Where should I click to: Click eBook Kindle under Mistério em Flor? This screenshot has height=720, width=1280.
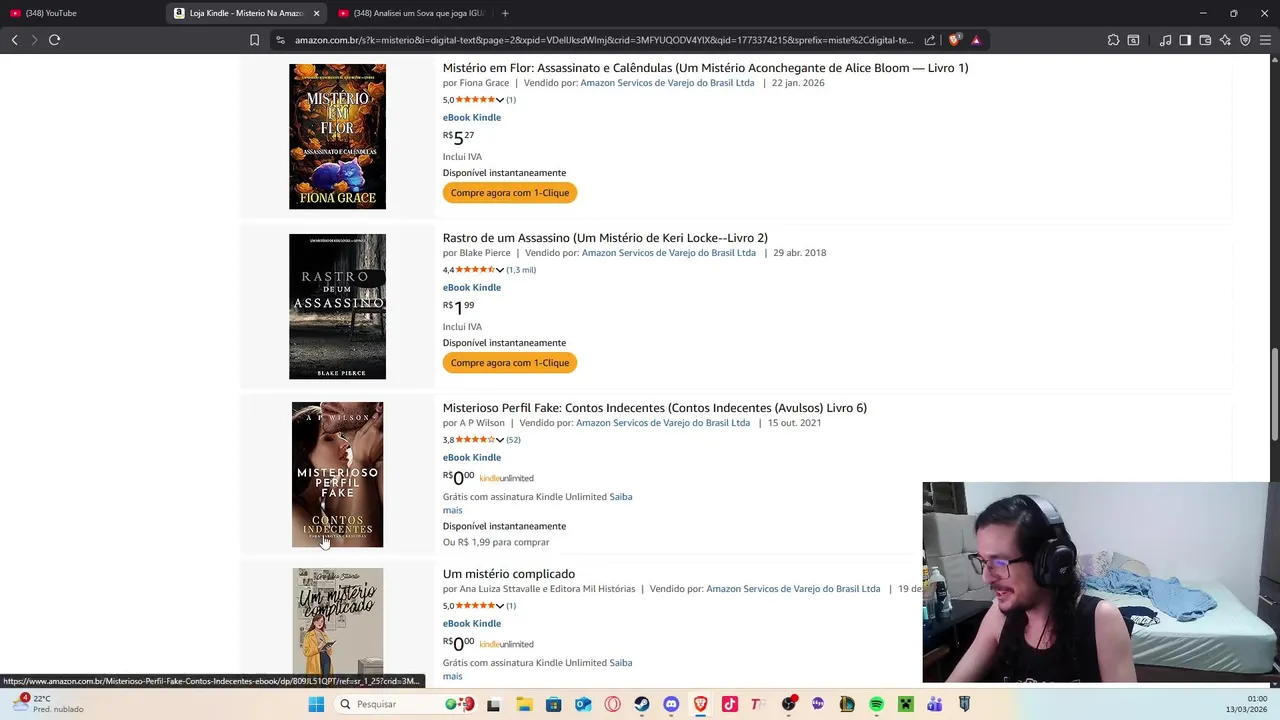coord(472,117)
